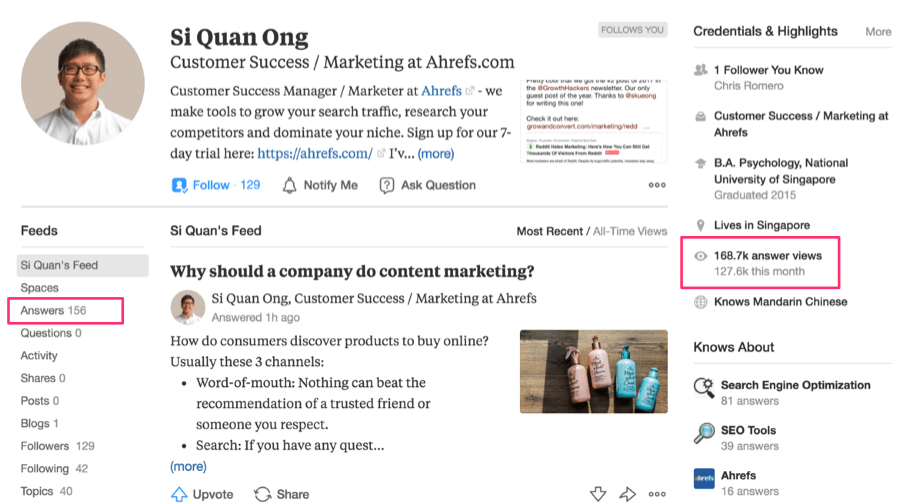This screenshot has width=900, height=504.
Task: Open Following 42 list
Action: tap(54, 468)
